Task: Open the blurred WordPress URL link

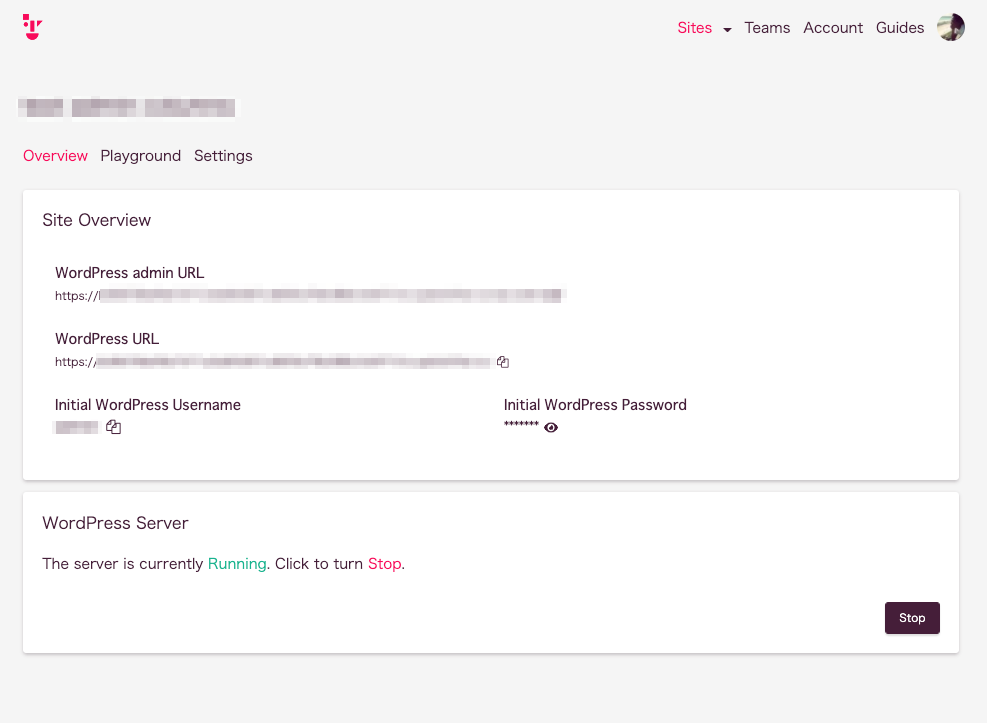Action: pyautogui.click(x=273, y=362)
